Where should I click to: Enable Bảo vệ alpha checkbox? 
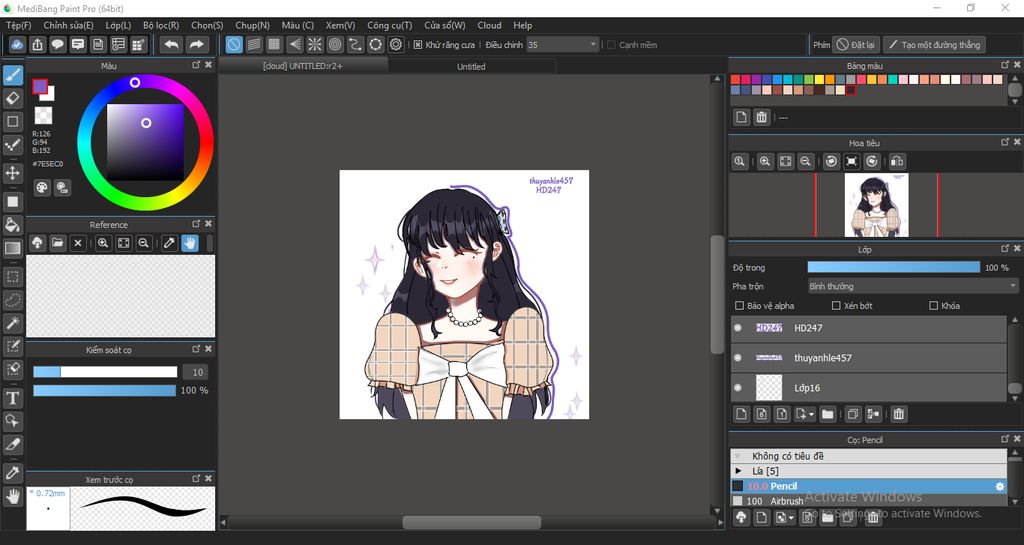pyautogui.click(x=739, y=305)
